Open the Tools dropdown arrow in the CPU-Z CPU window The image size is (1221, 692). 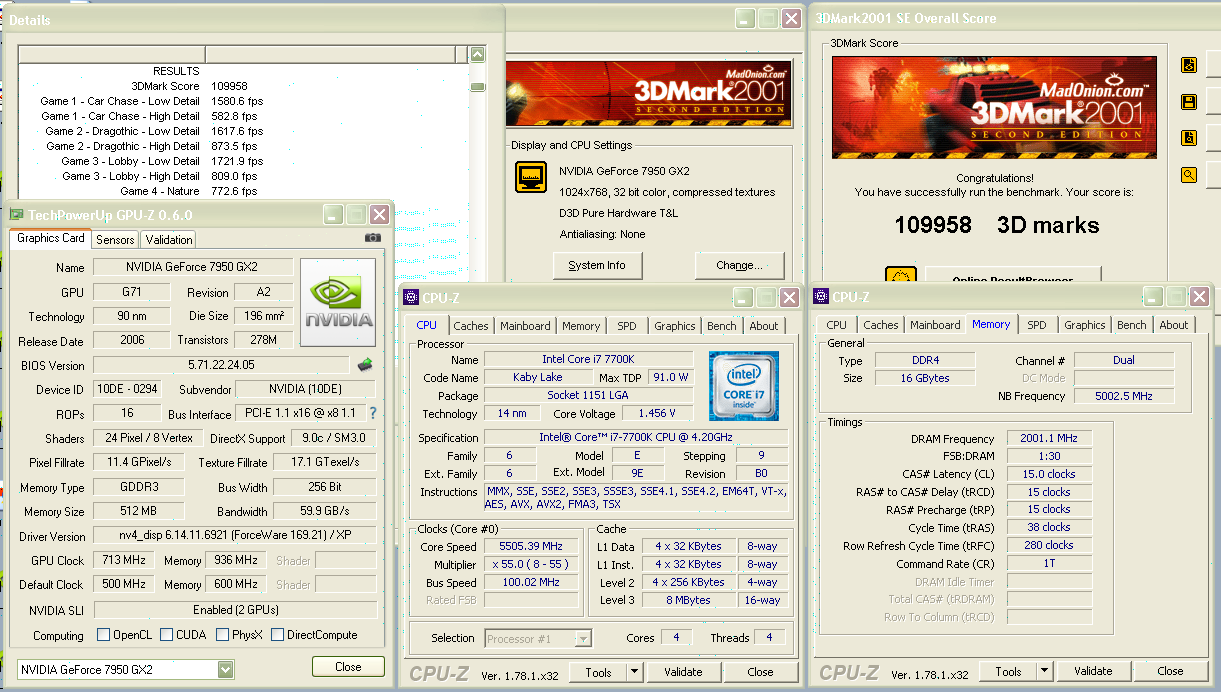[635, 672]
